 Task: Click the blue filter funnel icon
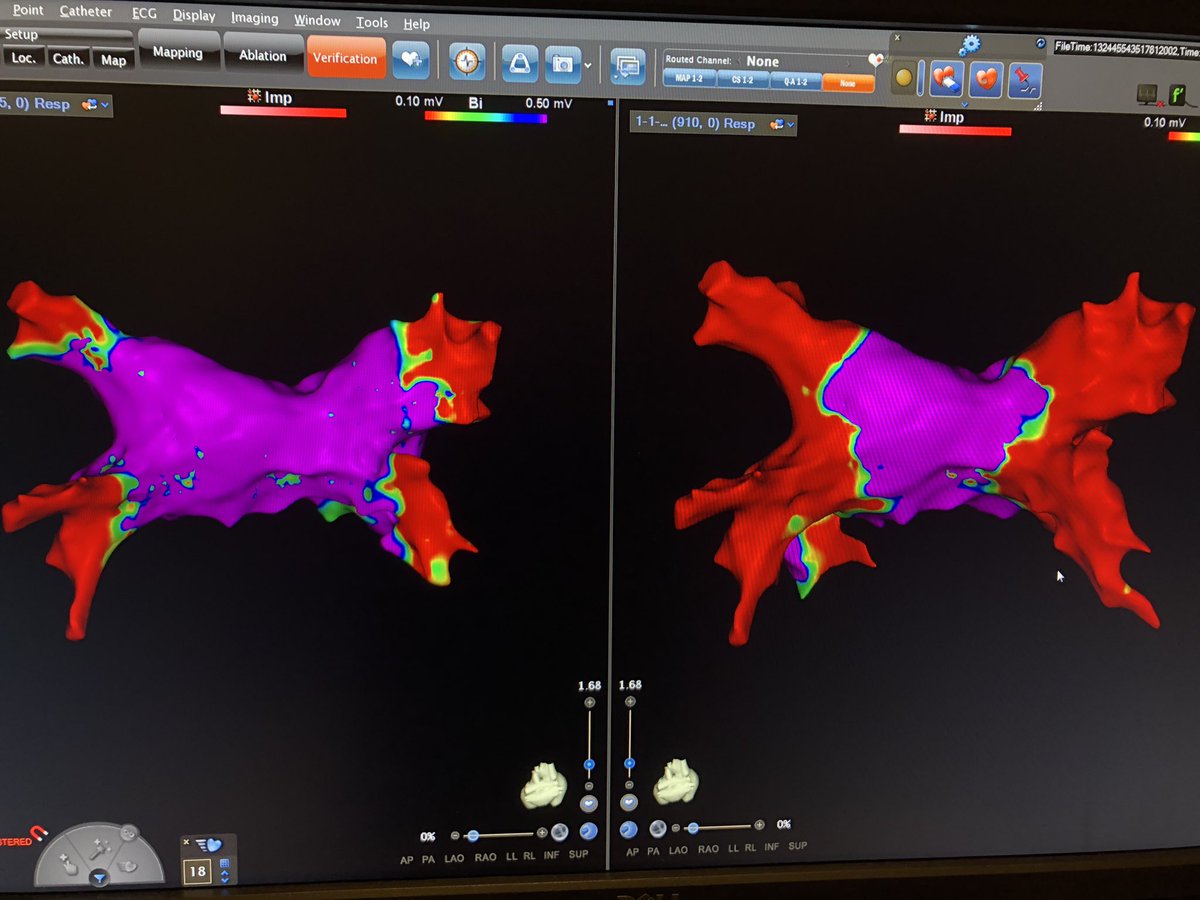tap(98, 879)
